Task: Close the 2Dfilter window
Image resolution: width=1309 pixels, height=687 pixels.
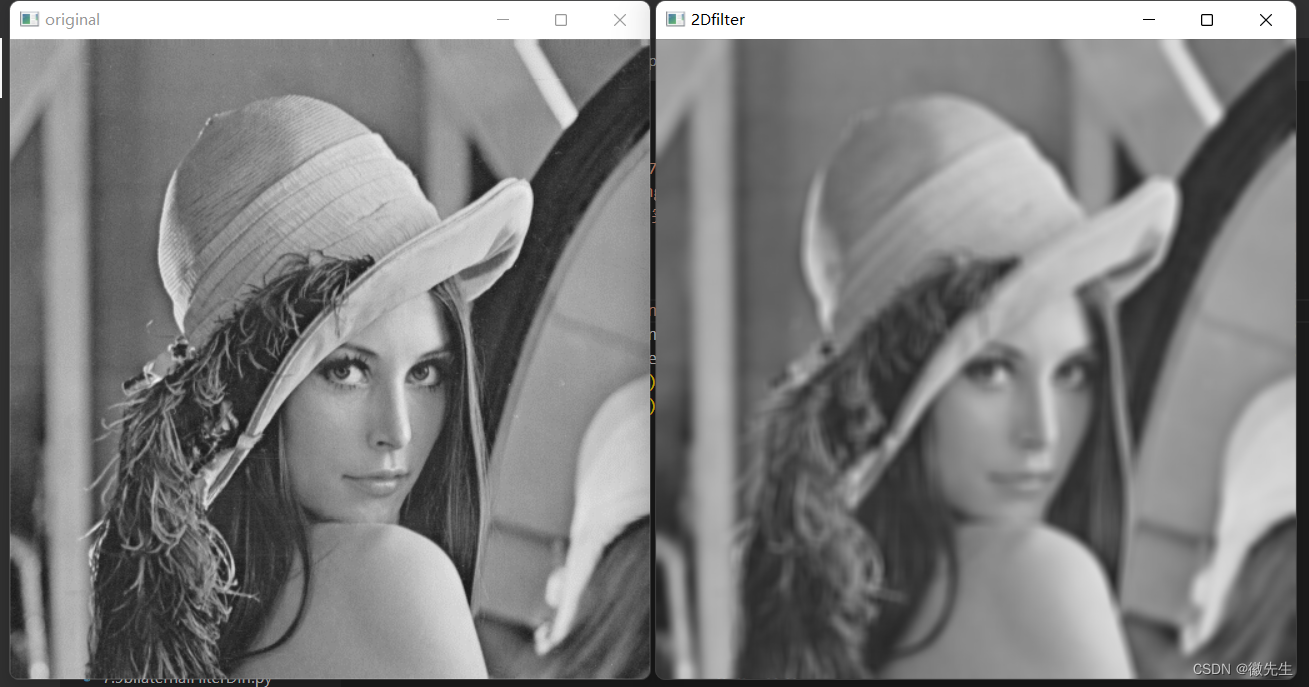Action: pos(1266,20)
